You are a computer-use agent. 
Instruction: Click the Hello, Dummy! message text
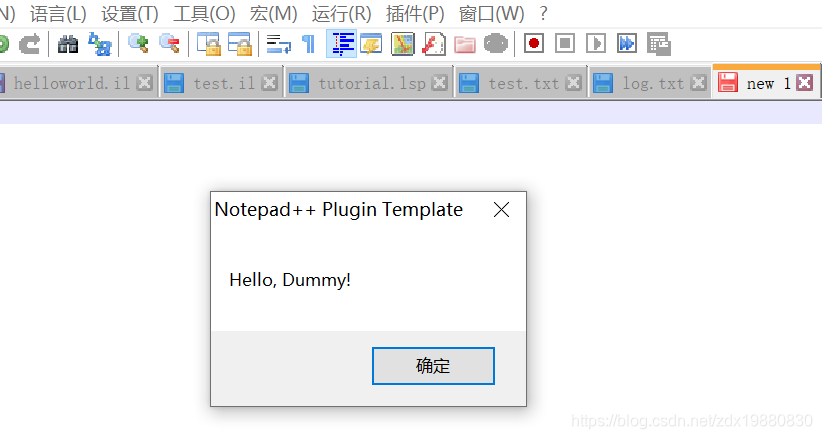[290, 280]
